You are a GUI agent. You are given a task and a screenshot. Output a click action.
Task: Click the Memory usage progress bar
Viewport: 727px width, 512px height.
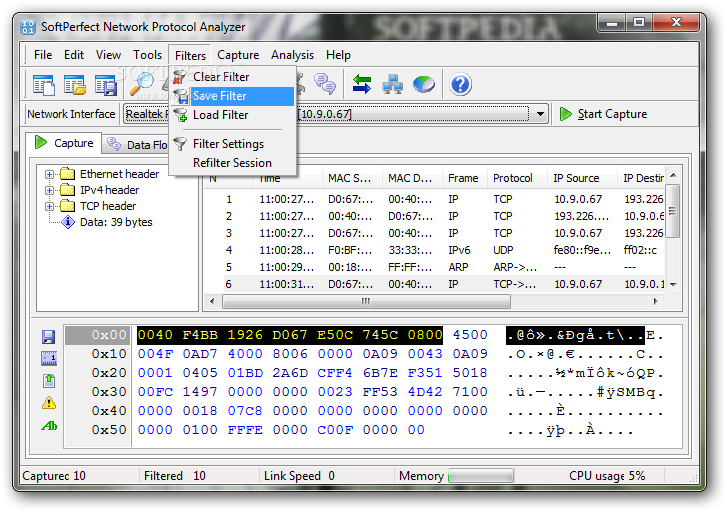point(481,476)
